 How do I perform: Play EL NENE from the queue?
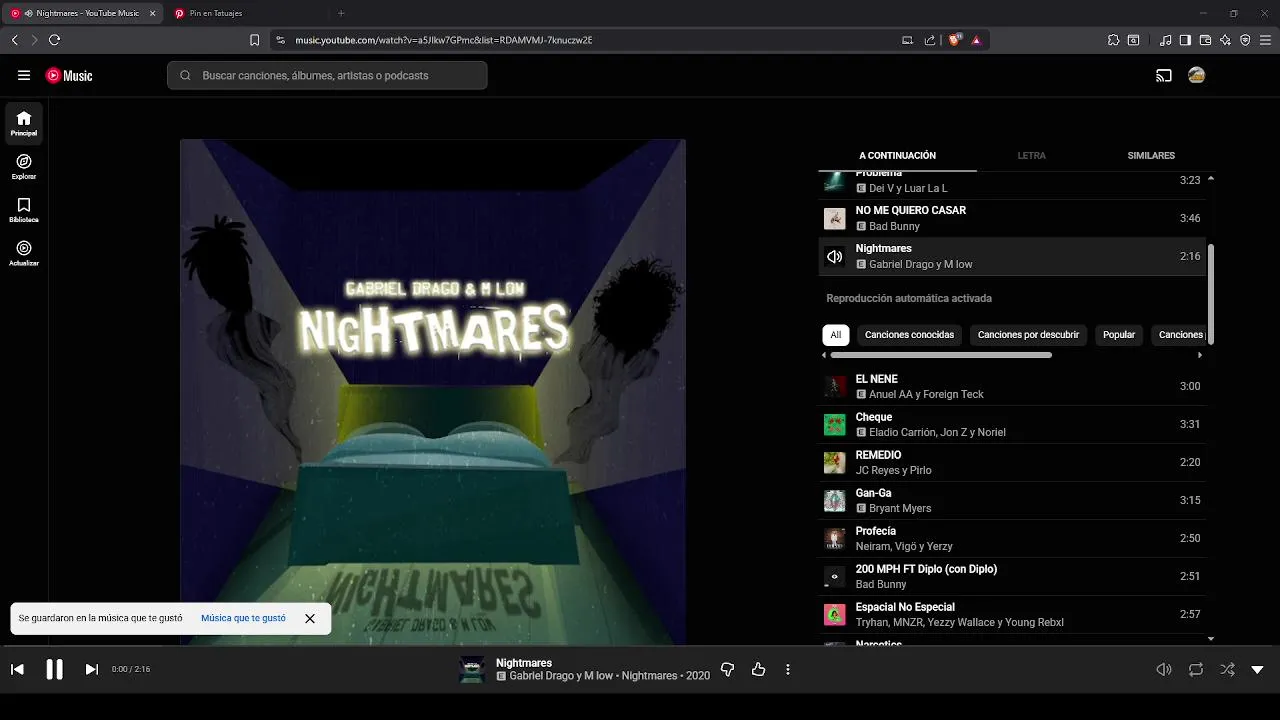click(1012, 386)
